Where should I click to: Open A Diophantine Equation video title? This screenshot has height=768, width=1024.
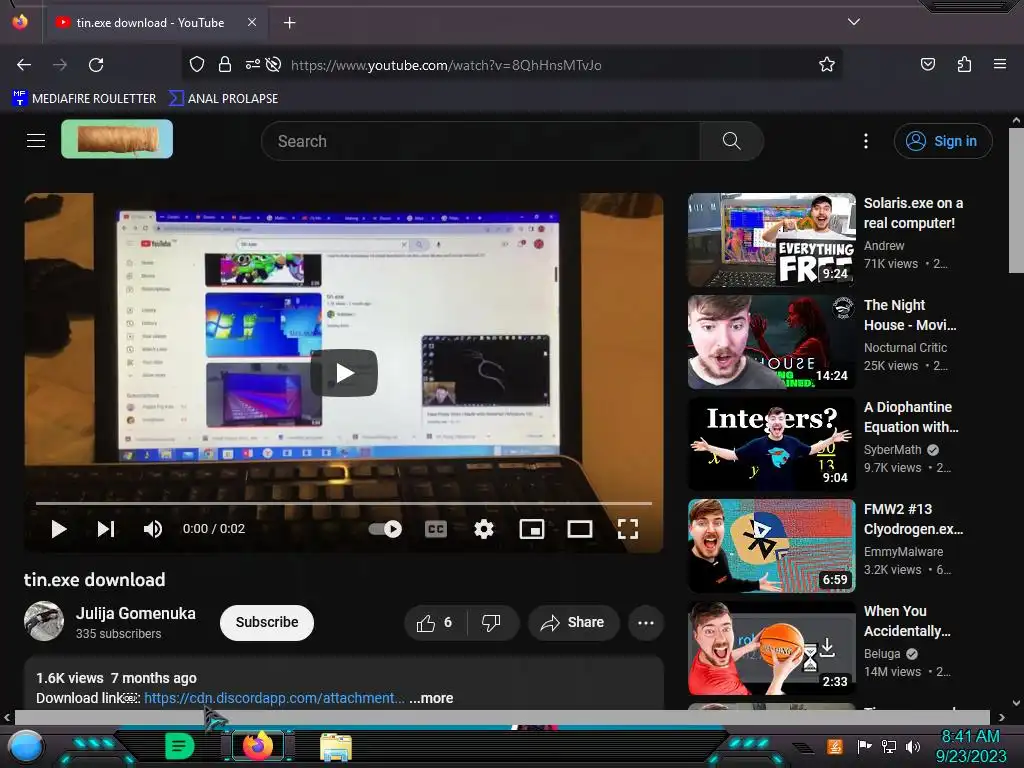click(x=911, y=417)
